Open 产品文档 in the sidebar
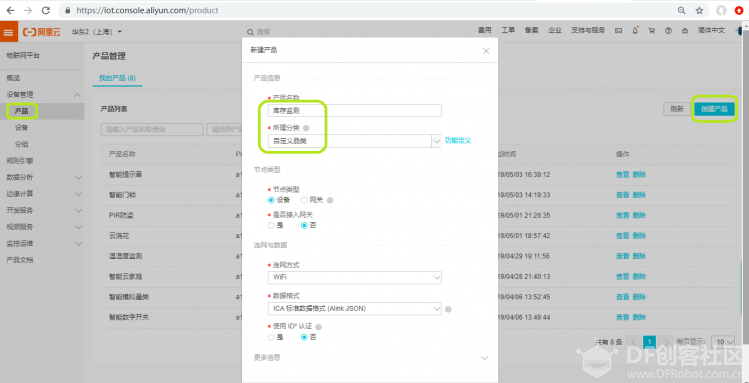Screen dimensions: 749x383 click(x=20, y=260)
